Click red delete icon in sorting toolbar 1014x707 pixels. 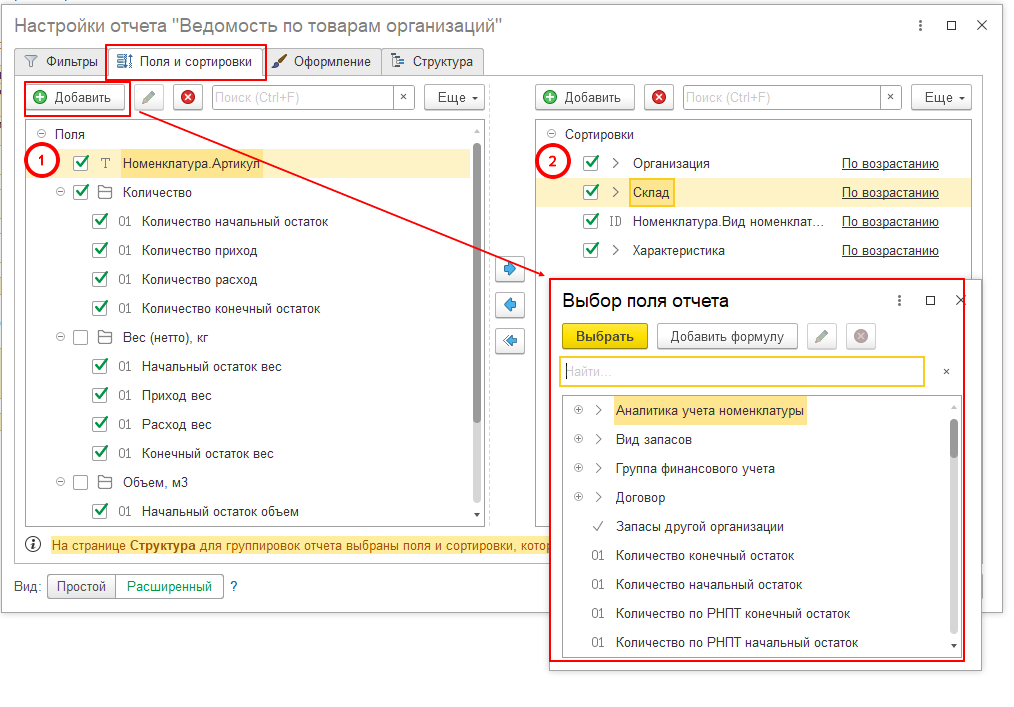point(658,97)
